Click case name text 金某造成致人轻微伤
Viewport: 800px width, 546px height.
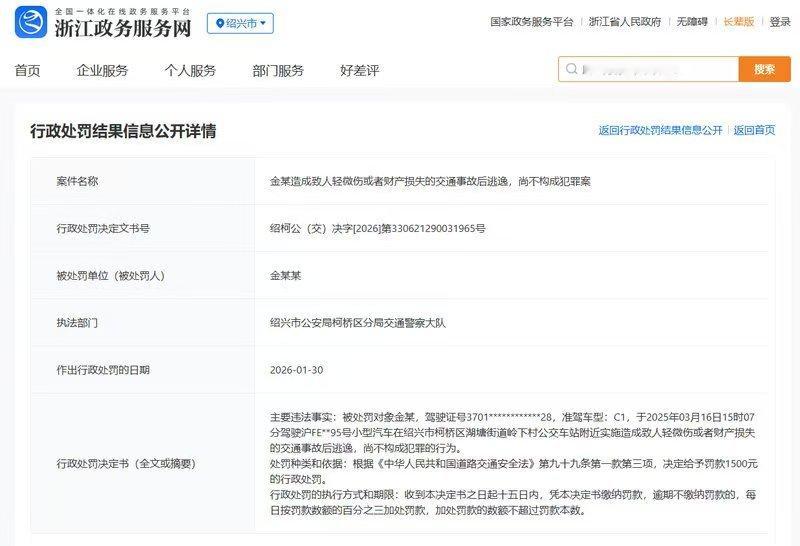point(430,181)
